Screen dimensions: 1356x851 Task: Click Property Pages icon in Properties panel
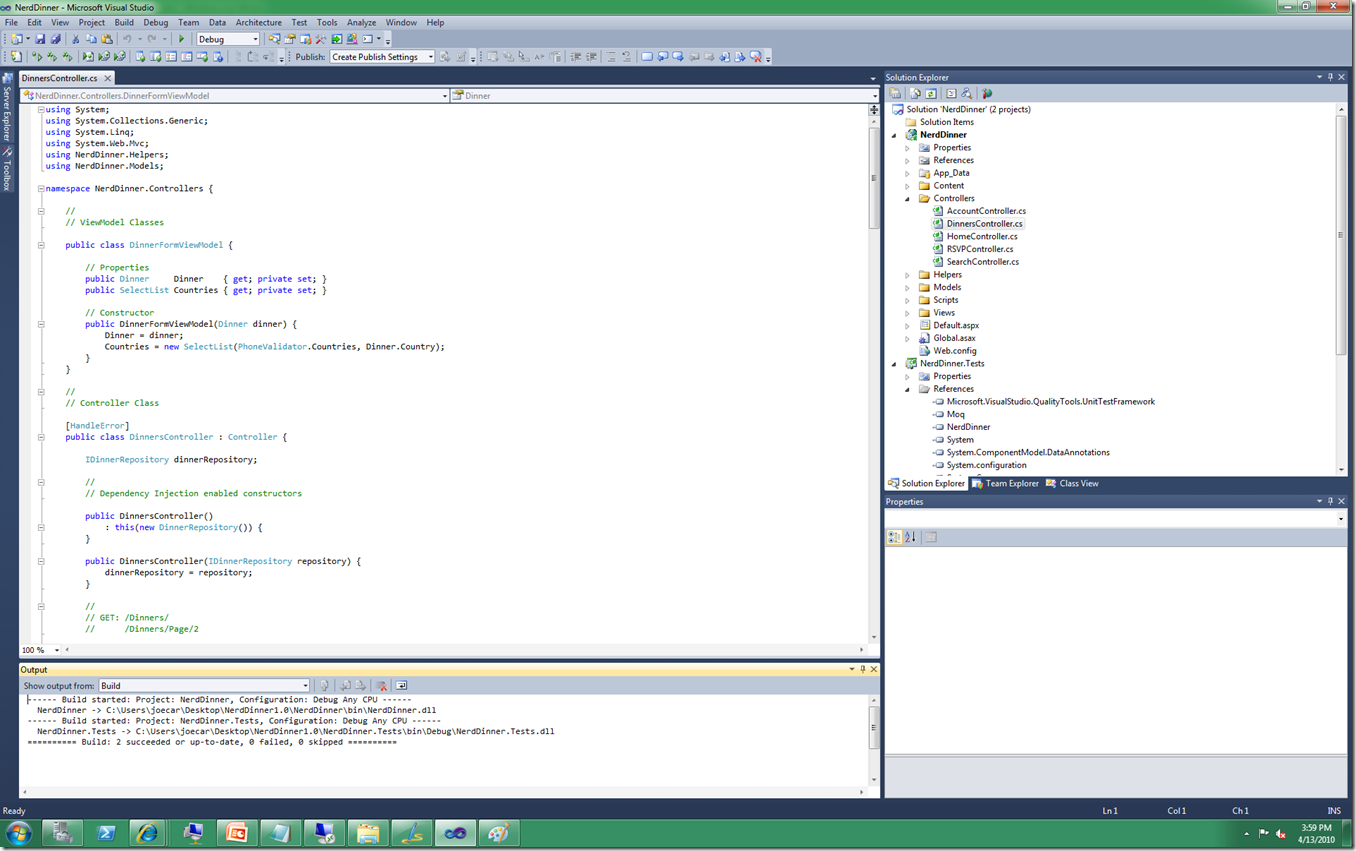[x=931, y=537]
